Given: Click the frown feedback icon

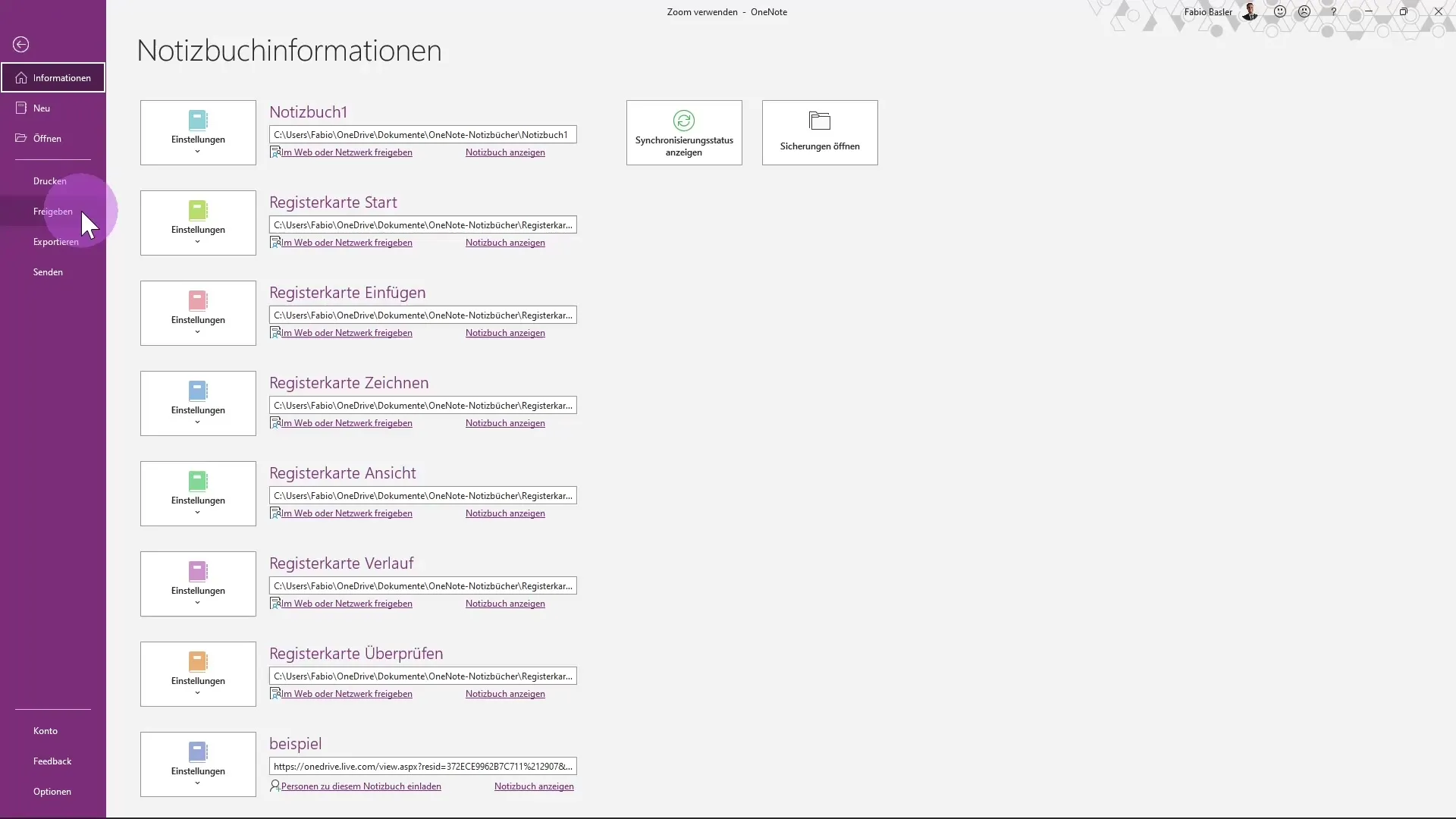Looking at the screenshot, I should pyautogui.click(x=1304, y=12).
